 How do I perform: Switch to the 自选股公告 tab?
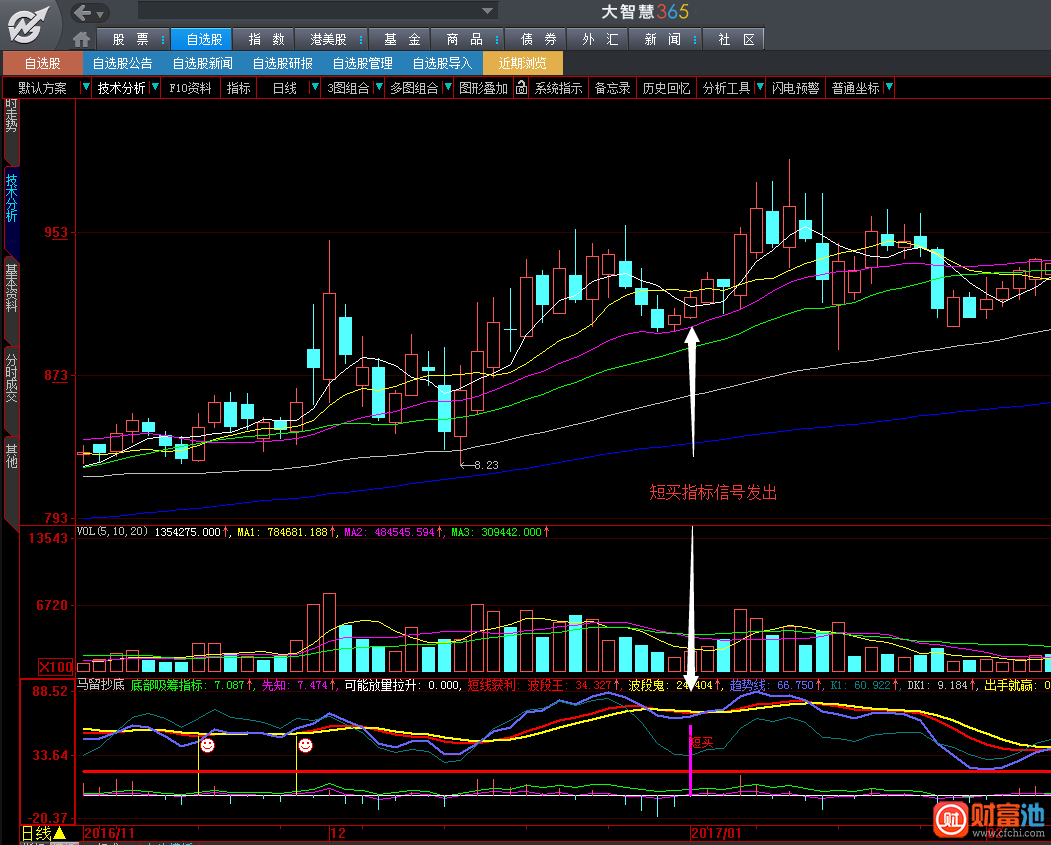[123, 64]
